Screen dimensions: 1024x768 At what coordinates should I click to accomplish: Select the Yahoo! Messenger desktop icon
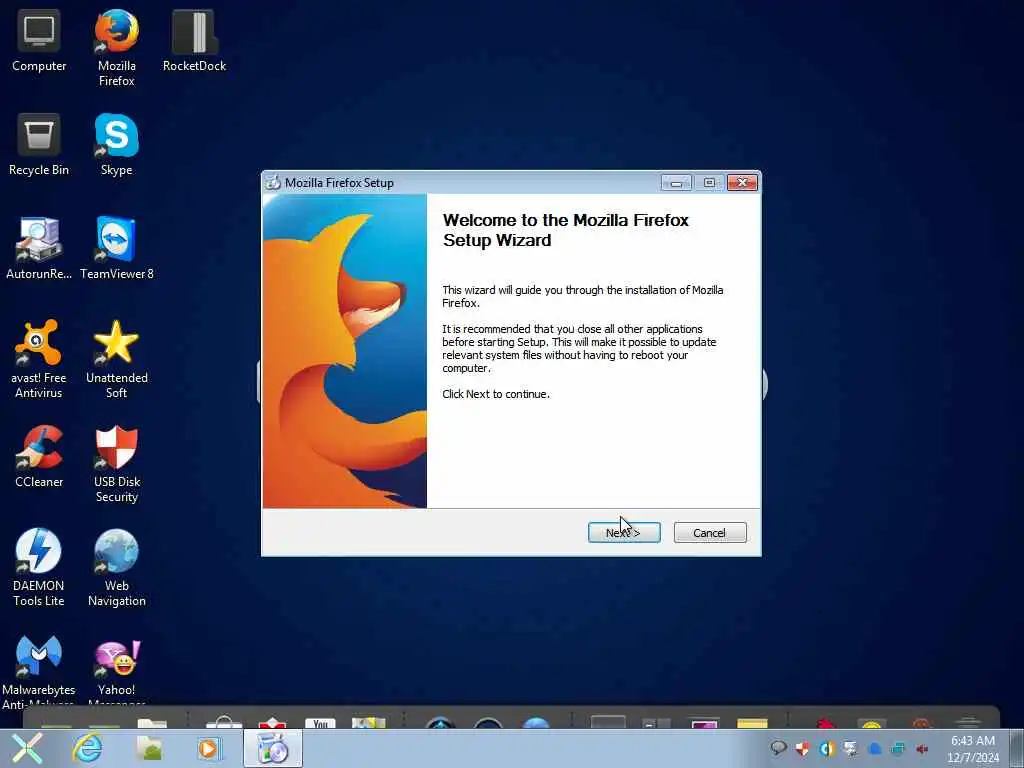point(116,671)
